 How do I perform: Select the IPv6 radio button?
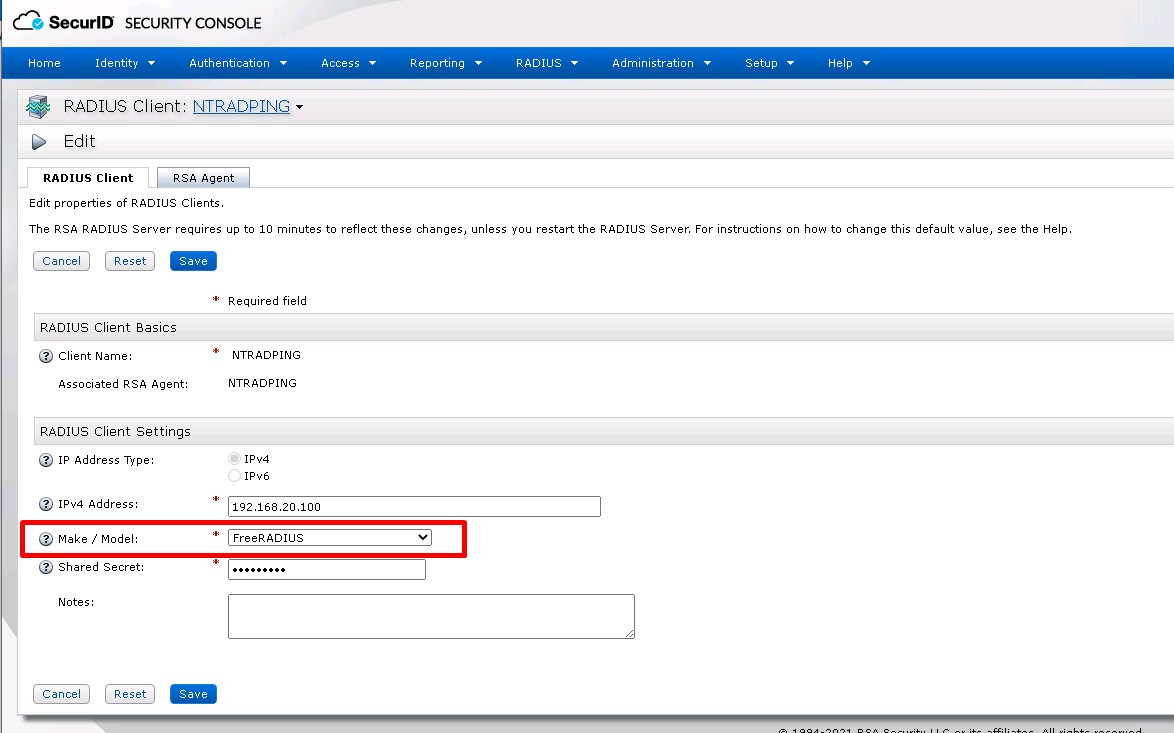[x=235, y=476]
